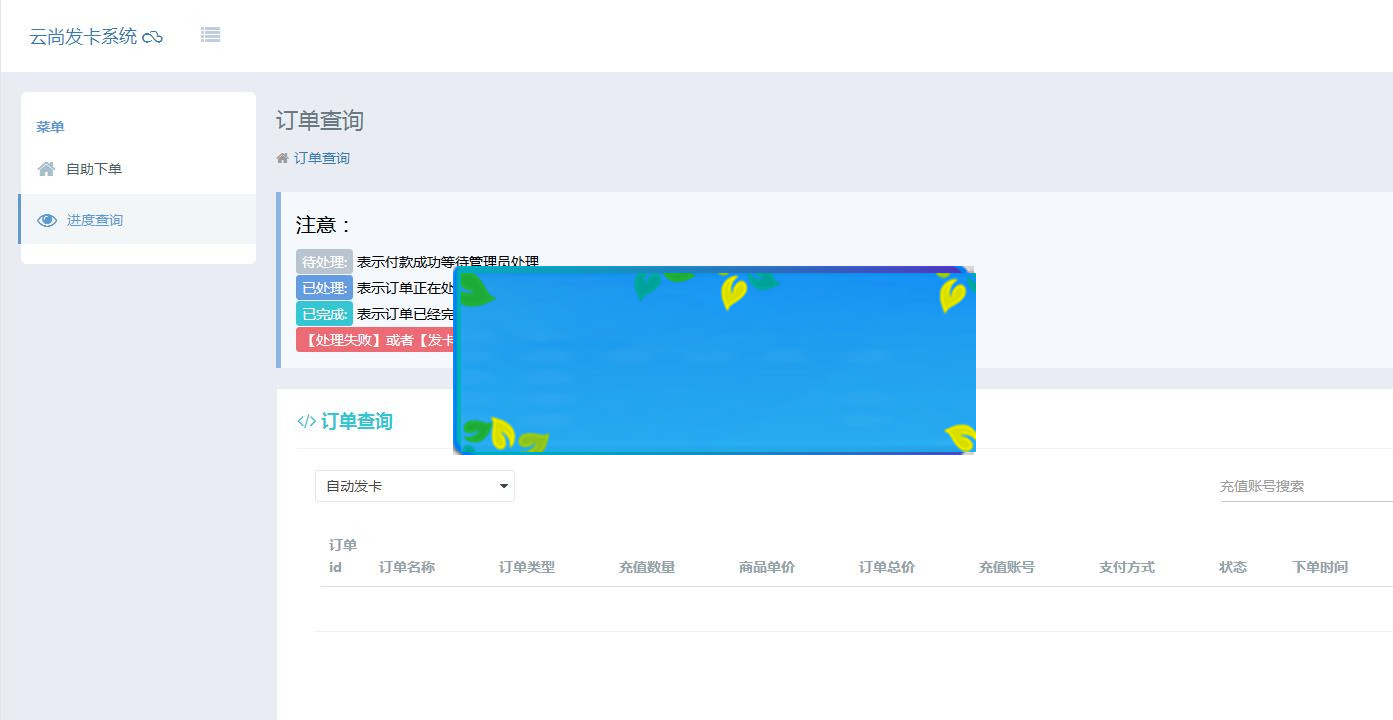
Task: Click the caret arrow on the order type selector
Action: 503,486
